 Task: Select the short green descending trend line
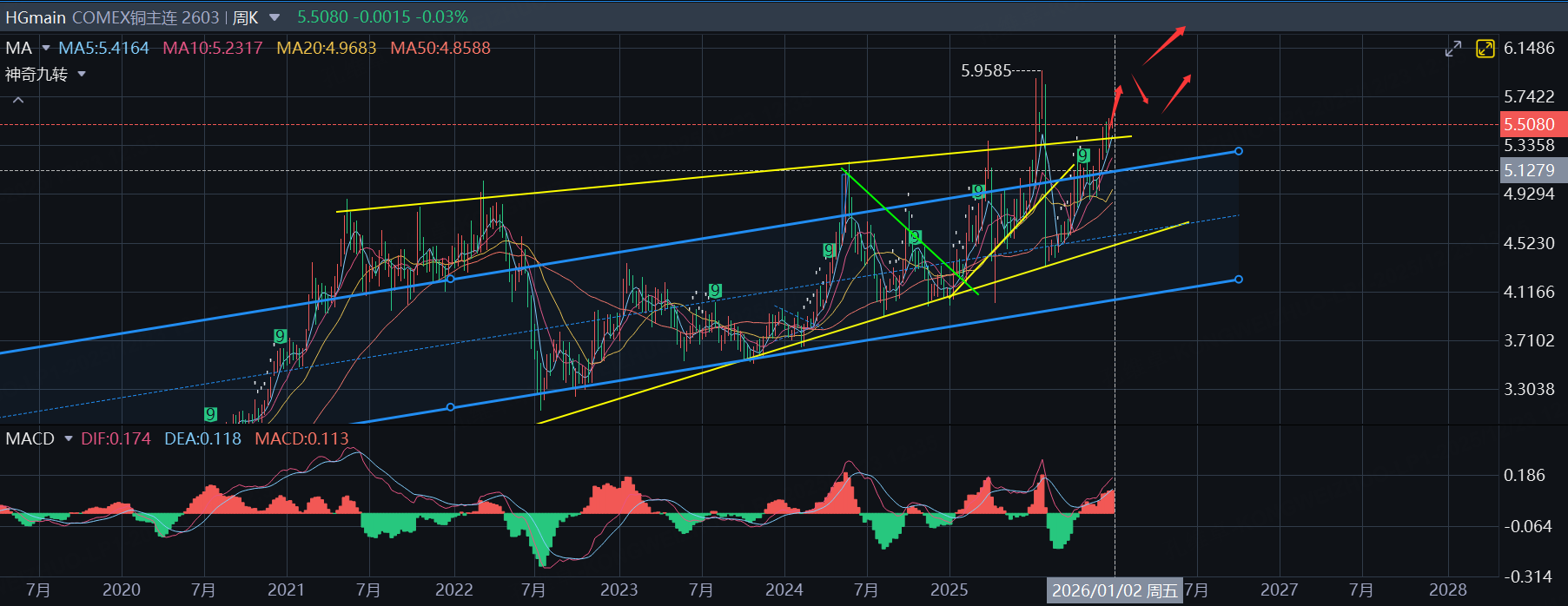pyautogui.click(x=910, y=231)
